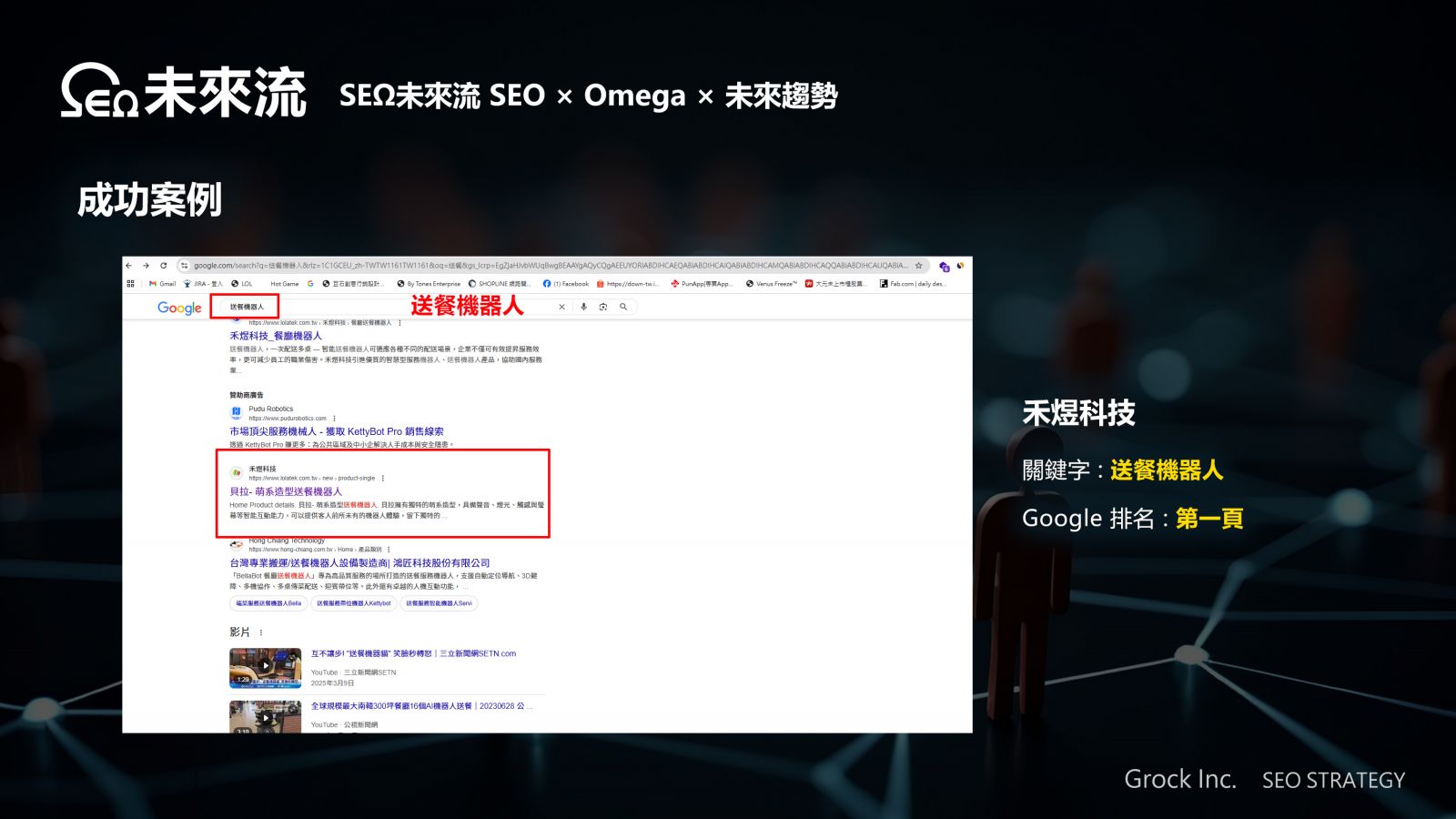Open the apps grid in bookmarks bar
The width and height of the screenshot is (1456, 819).
[130, 284]
